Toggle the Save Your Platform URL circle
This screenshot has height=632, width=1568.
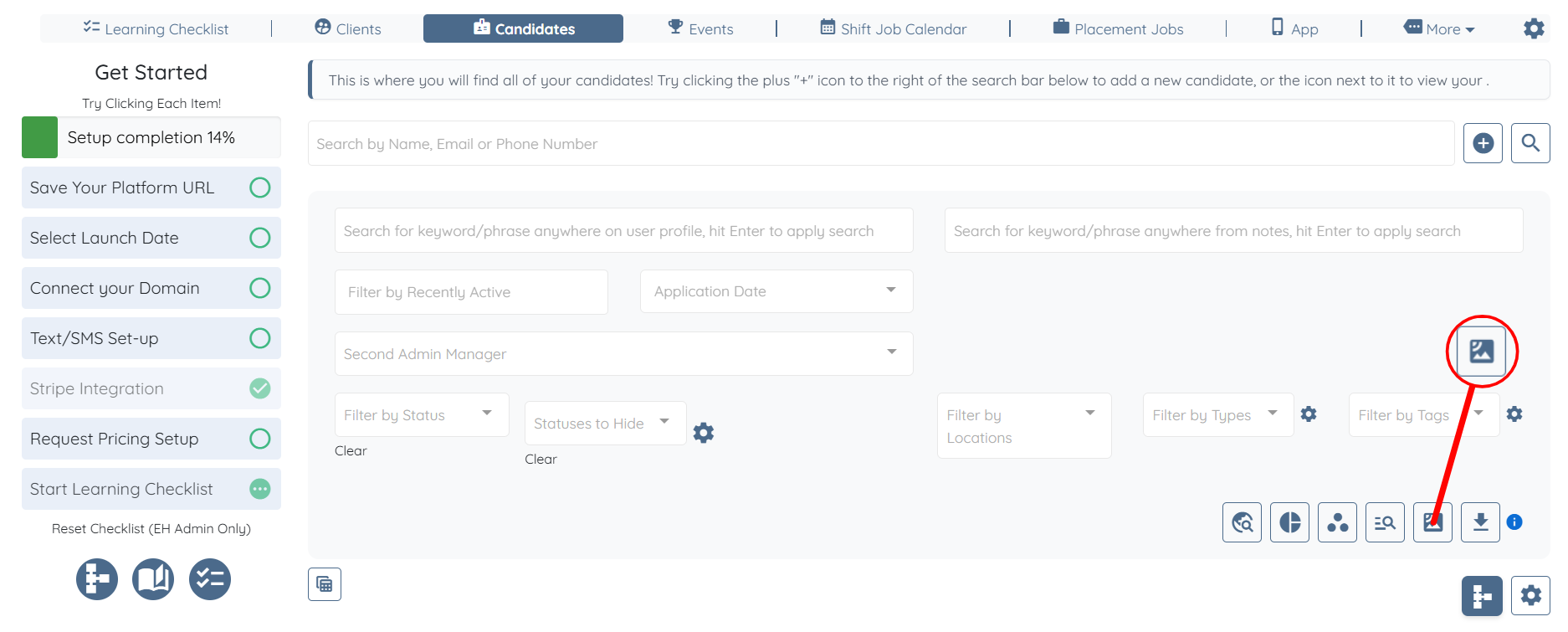point(260,188)
